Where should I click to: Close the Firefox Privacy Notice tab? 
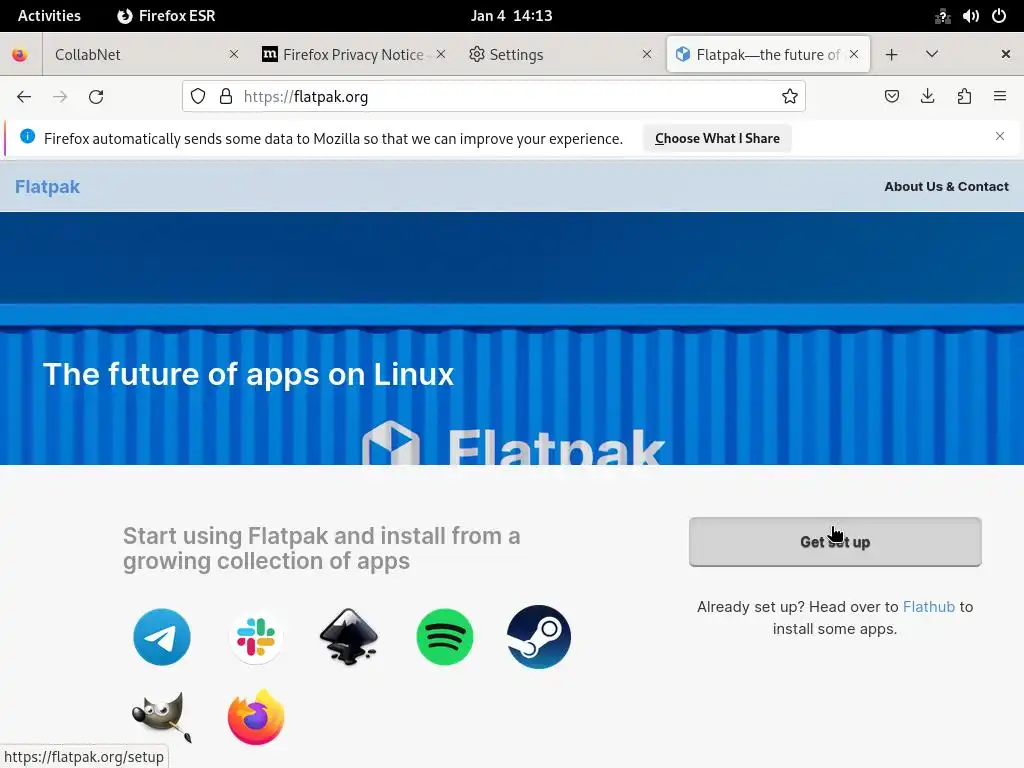point(441,54)
